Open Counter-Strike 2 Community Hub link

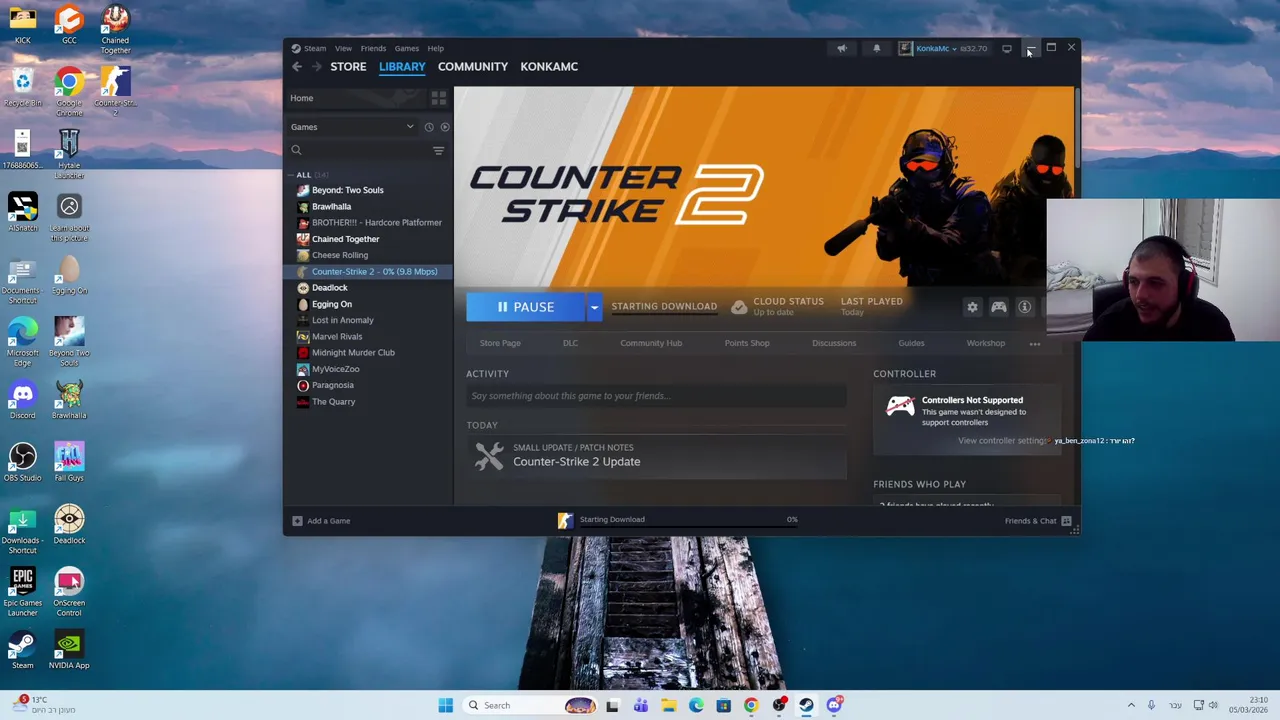pos(651,343)
